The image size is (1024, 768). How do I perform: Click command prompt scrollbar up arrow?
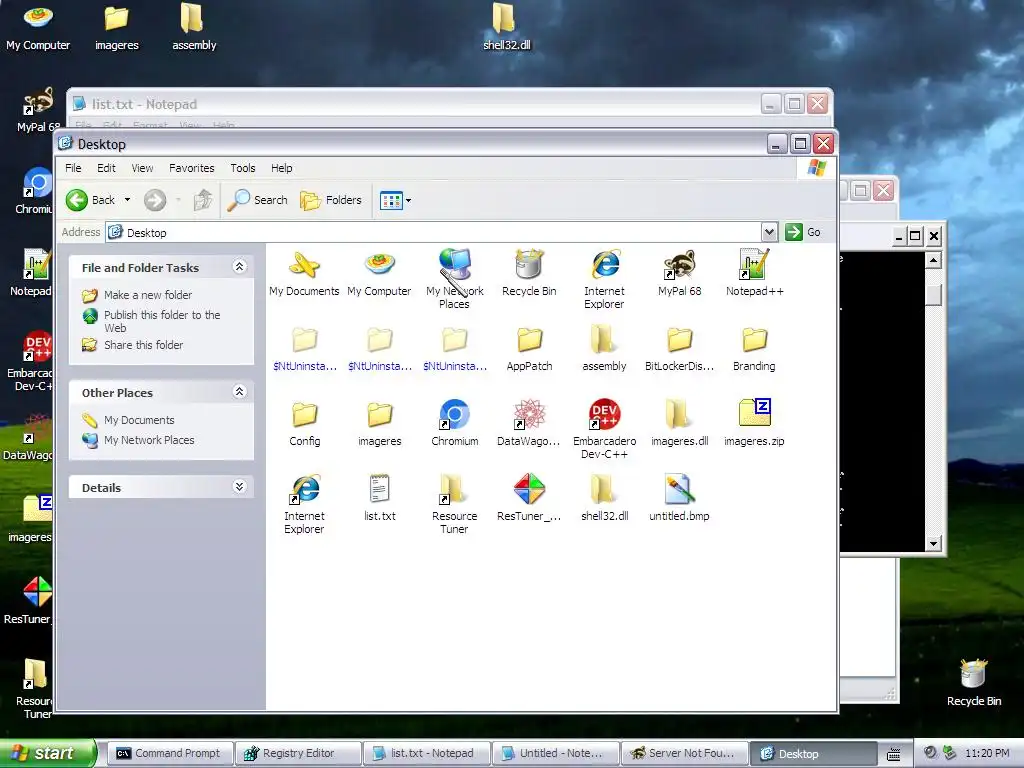933,261
